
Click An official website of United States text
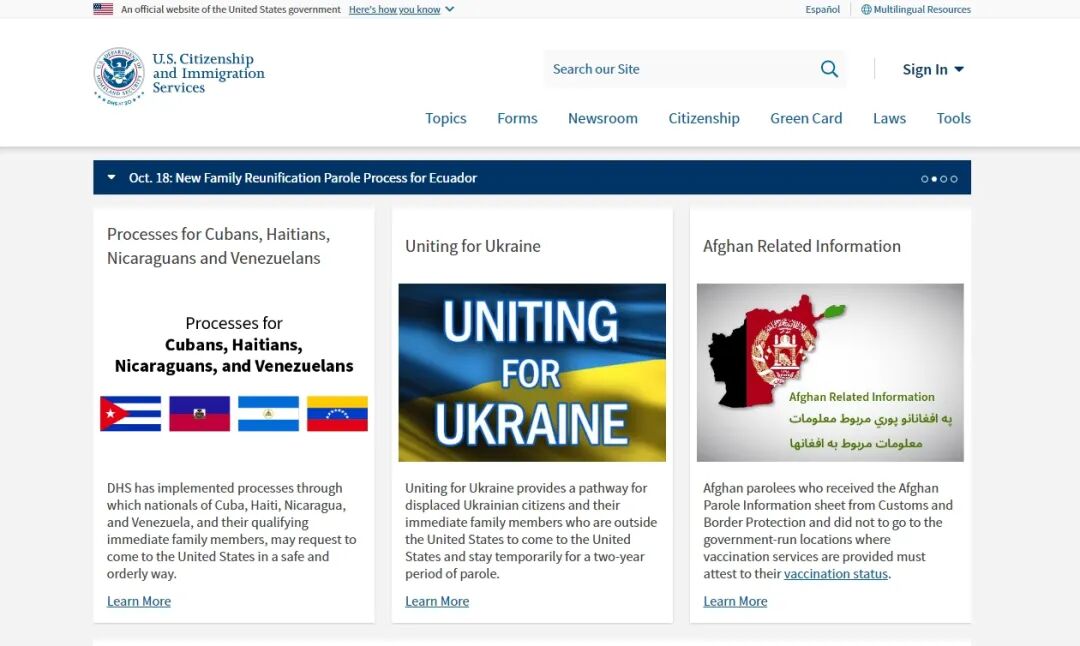231,10
